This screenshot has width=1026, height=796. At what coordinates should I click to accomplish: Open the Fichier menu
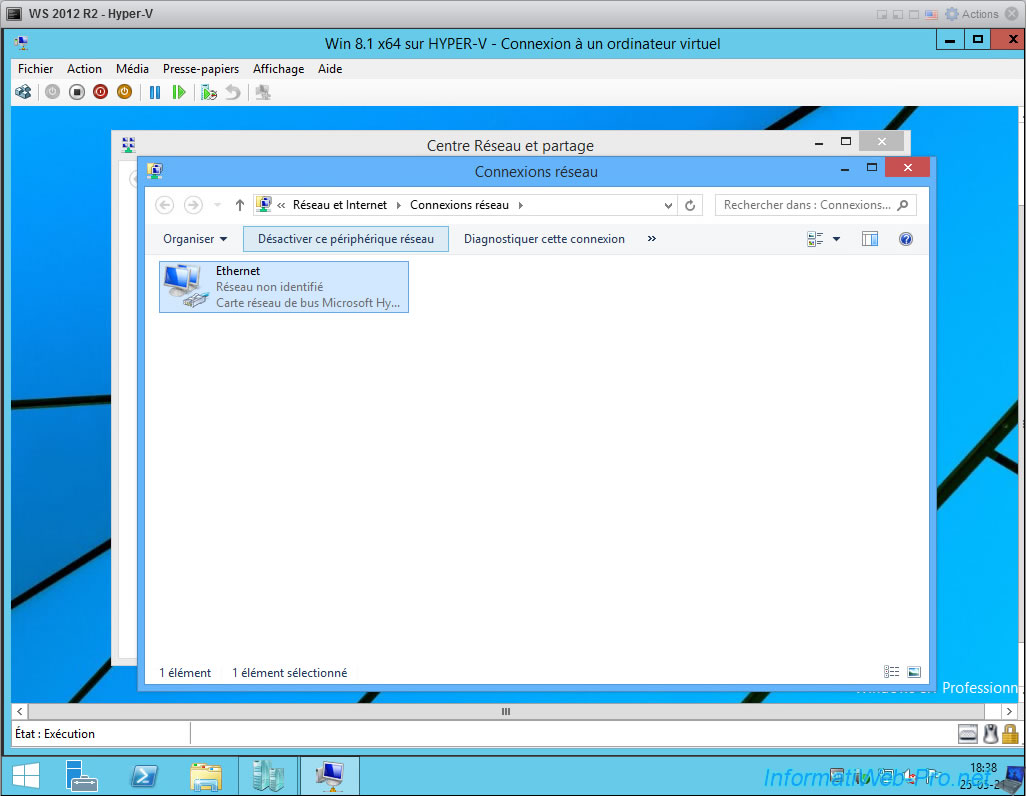[35, 69]
